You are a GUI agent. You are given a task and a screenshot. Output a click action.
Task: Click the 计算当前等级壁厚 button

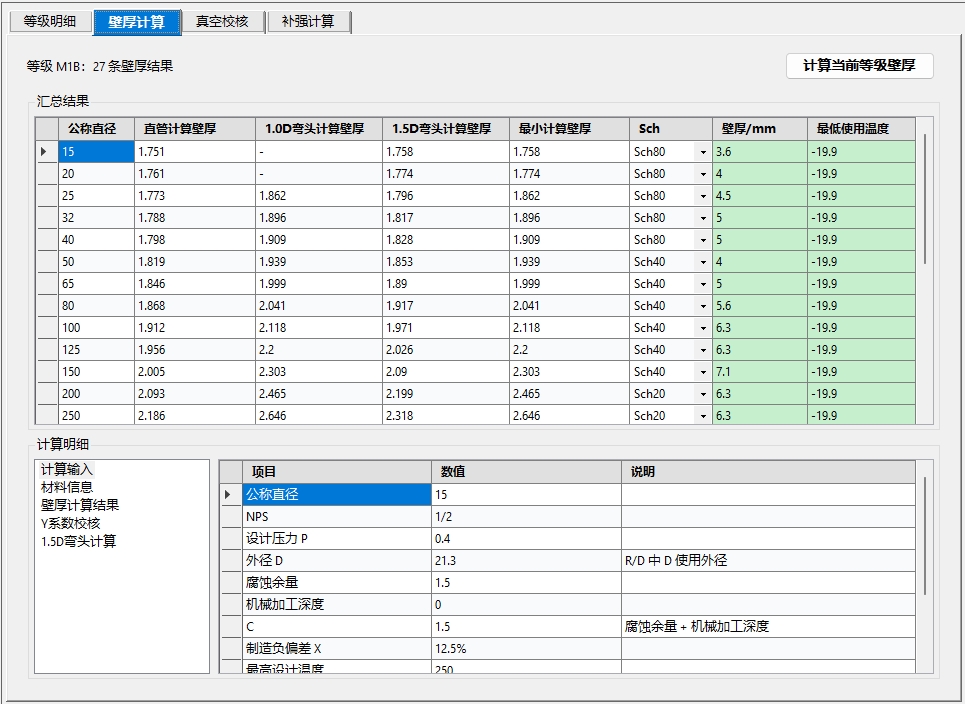coord(859,66)
